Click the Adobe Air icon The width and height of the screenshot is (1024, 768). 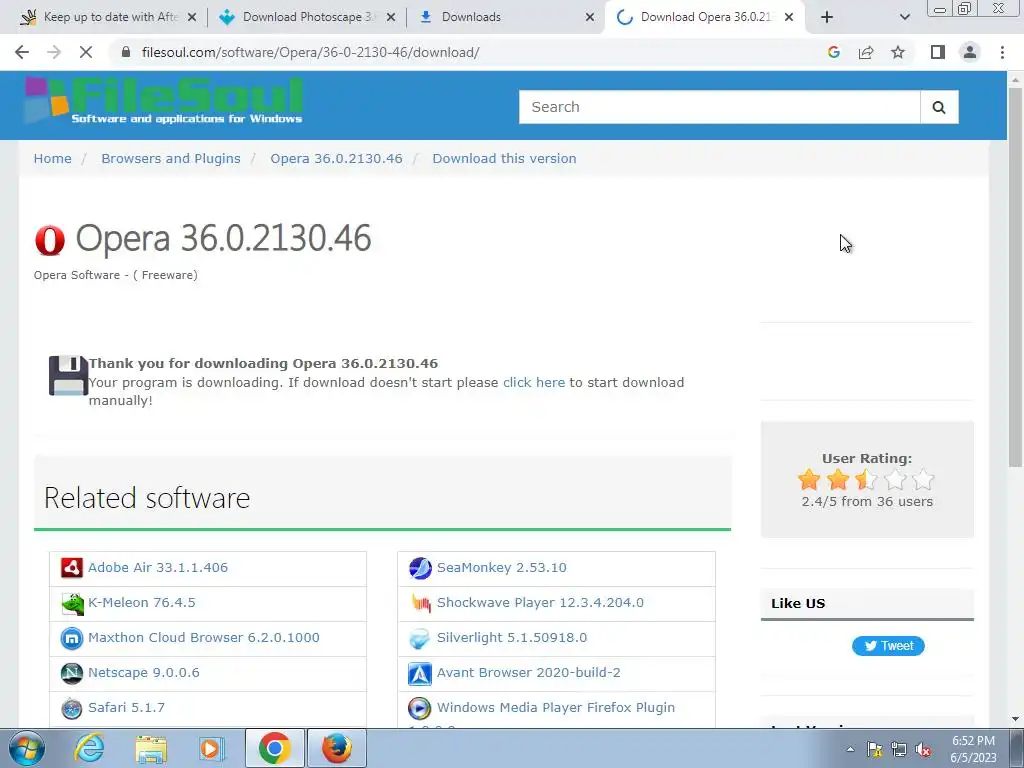(x=72, y=568)
